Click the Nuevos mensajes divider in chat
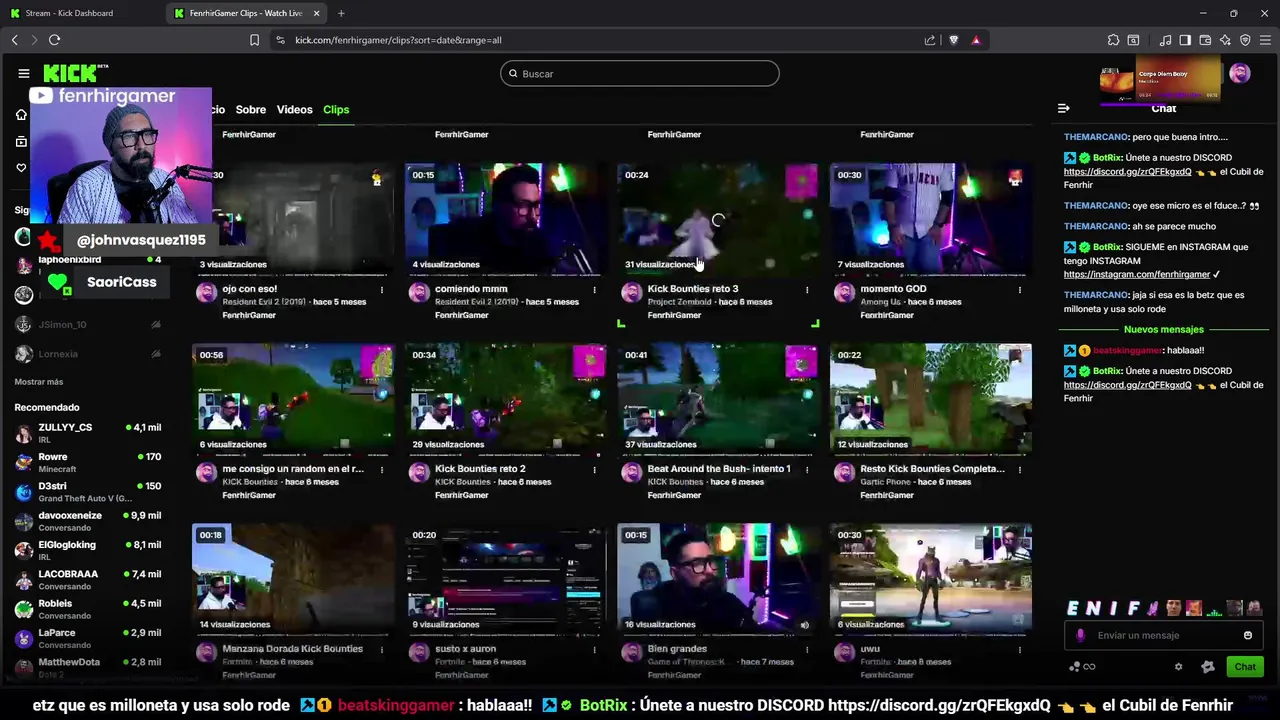 1163,330
